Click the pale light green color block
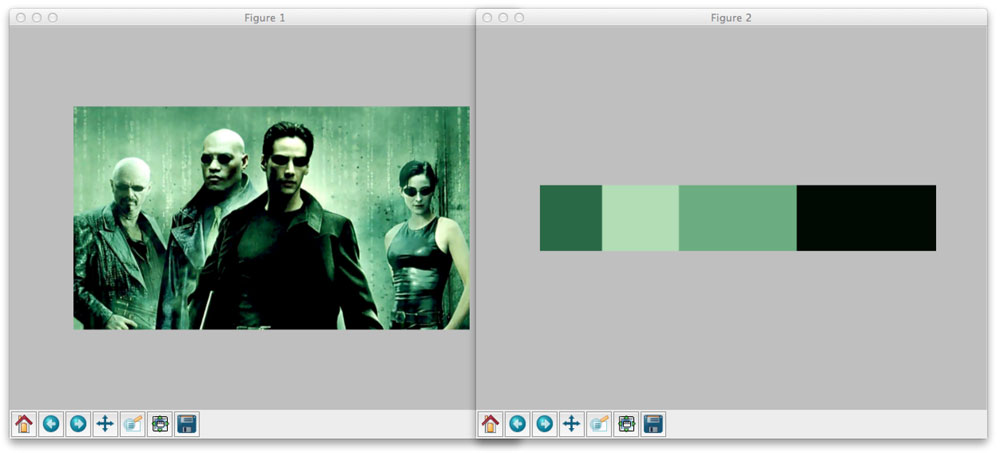1000x453 pixels. [x=640, y=218]
